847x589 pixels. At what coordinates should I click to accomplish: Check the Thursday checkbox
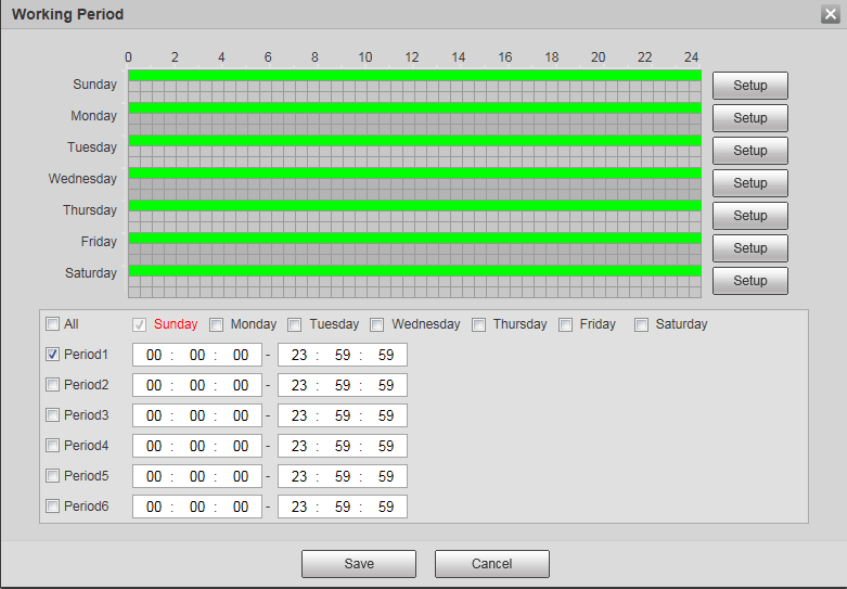tap(479, 325)
